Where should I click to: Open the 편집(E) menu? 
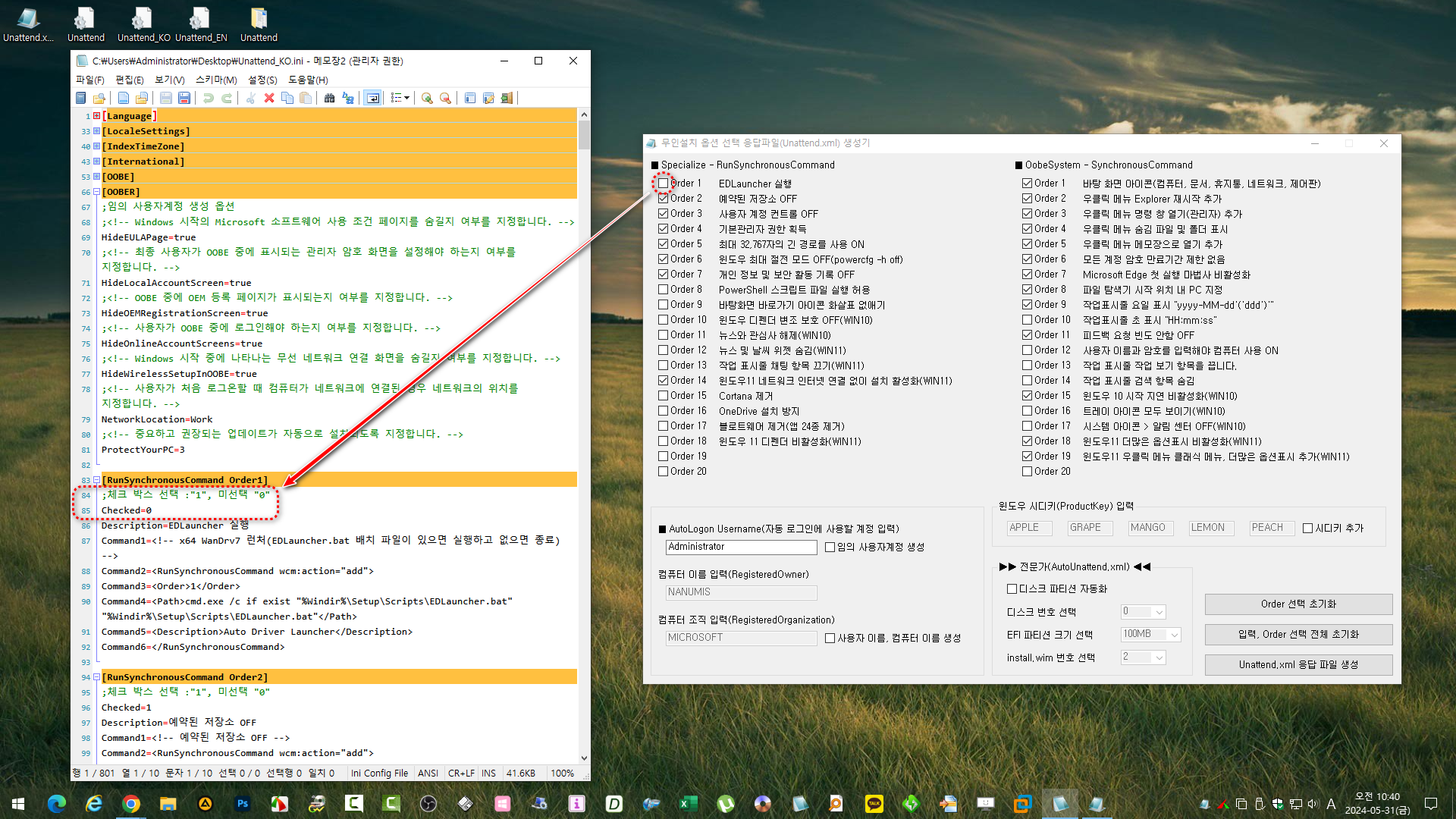point(129,80)
